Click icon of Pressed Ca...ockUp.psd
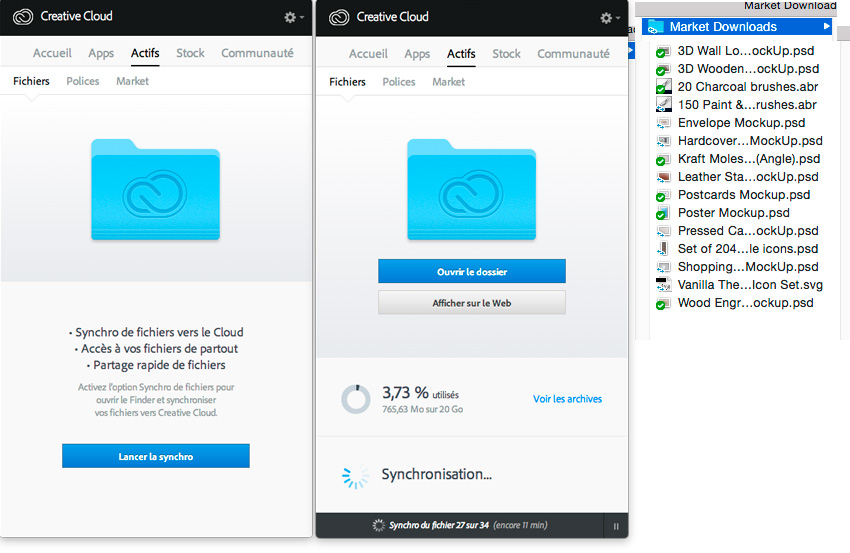The image size is (850, 553). (x=663, y=231)
